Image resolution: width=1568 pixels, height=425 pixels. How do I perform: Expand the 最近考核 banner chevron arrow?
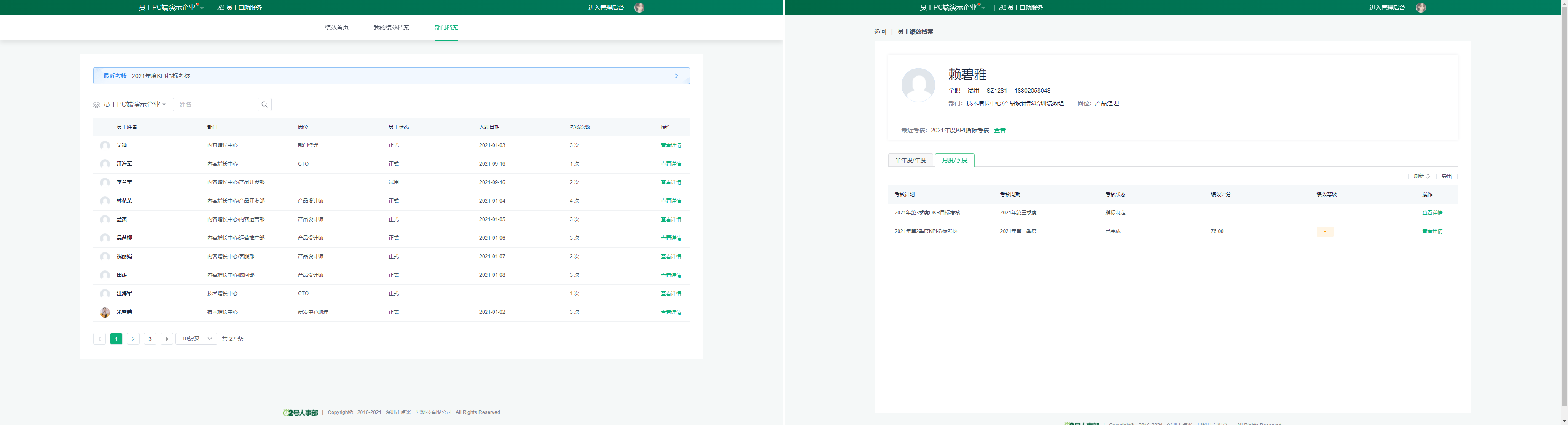(x=676, y=76)
